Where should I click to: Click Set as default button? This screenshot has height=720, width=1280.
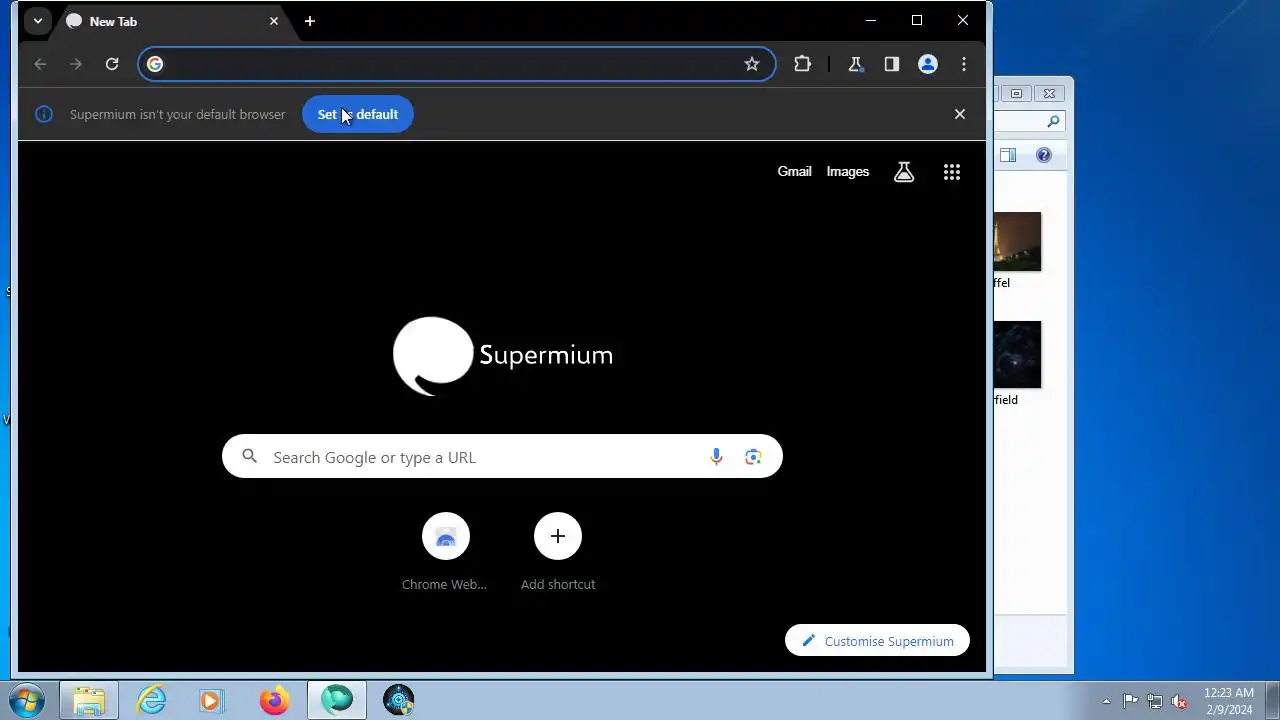coord(358,114)
